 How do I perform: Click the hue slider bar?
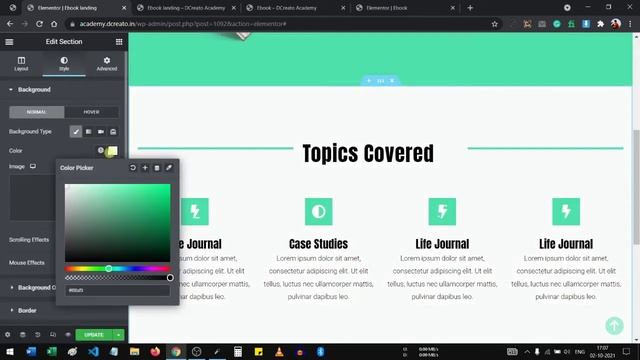pos(118,269)
